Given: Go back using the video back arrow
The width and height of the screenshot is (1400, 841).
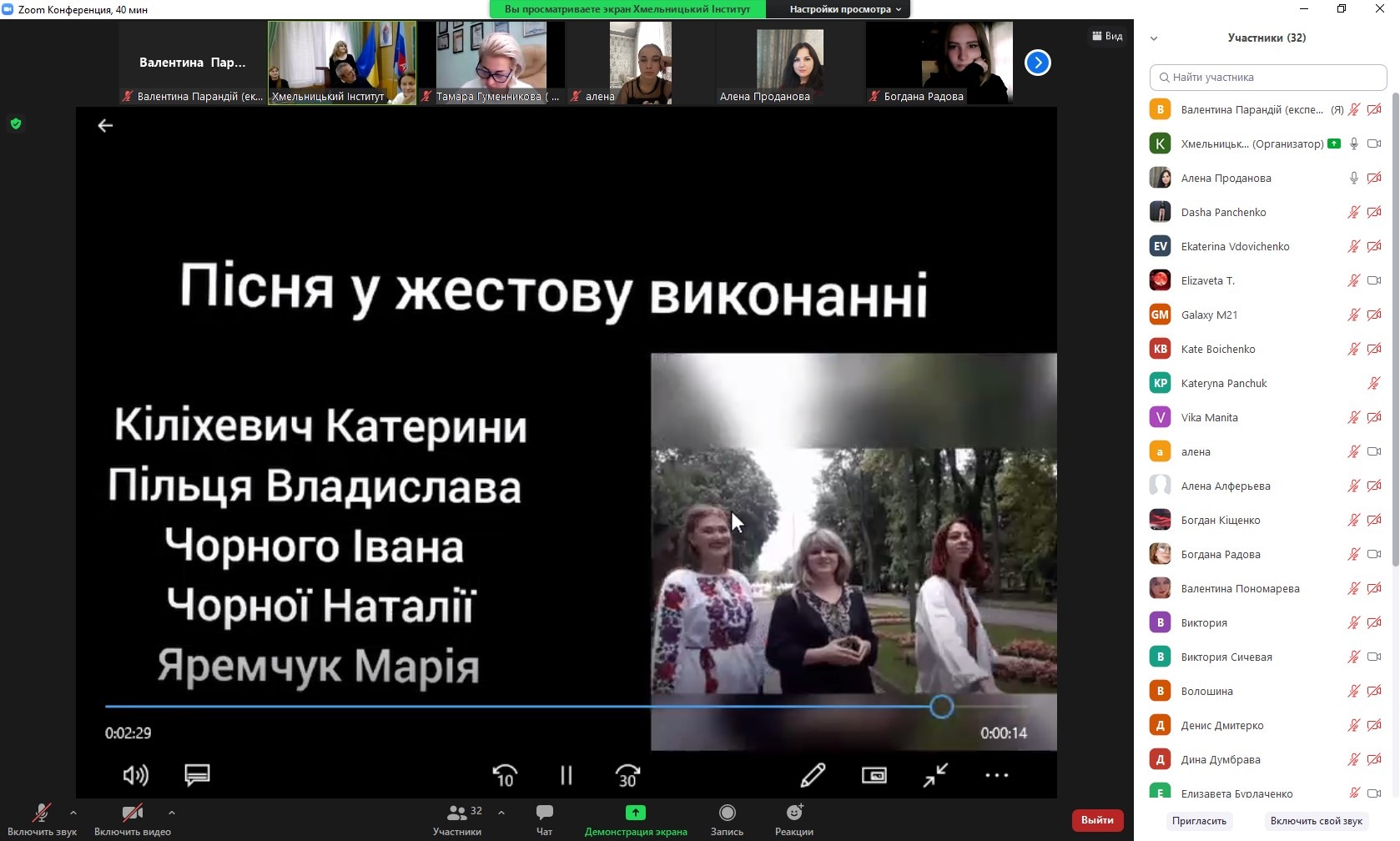Looking at the screenshot, I should (x=105, y=126).
